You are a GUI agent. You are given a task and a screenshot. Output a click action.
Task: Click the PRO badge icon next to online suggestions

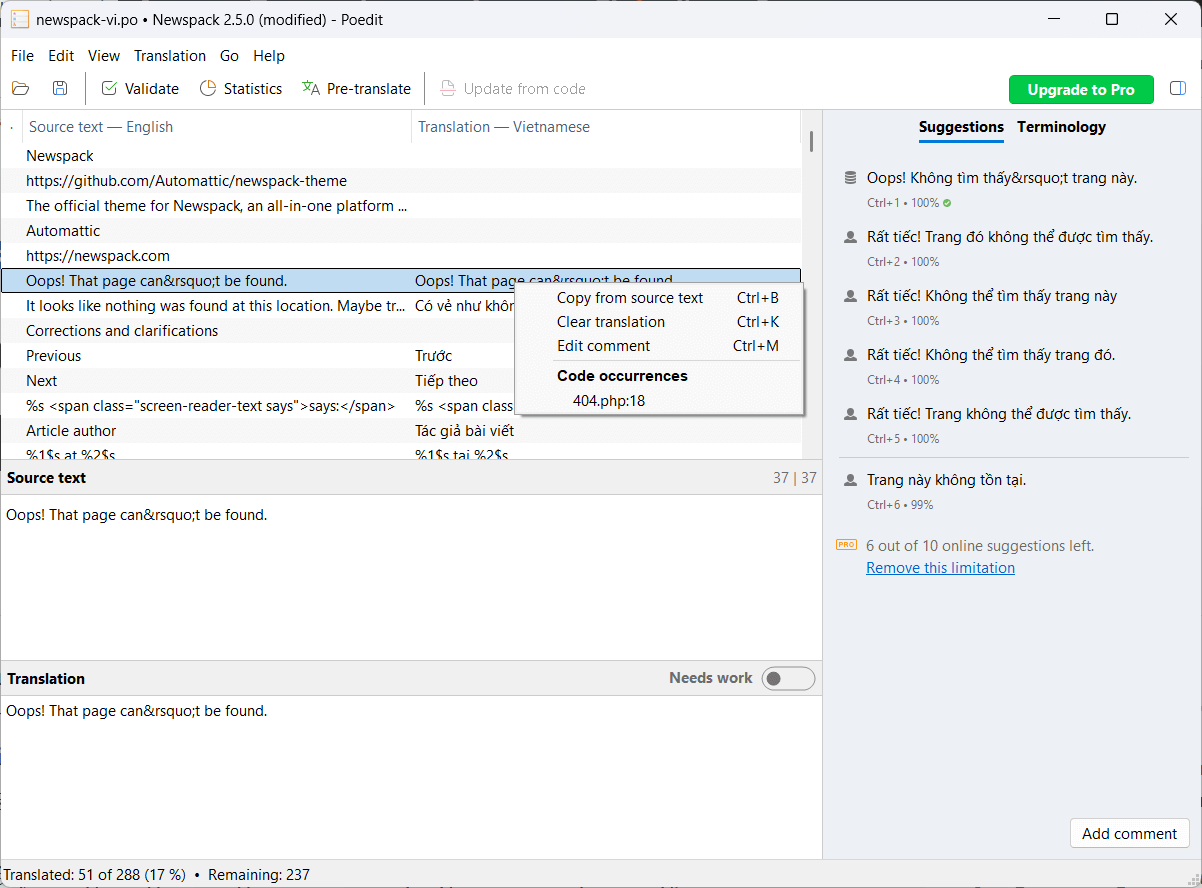pyautogui.click(x=846, y=545)
